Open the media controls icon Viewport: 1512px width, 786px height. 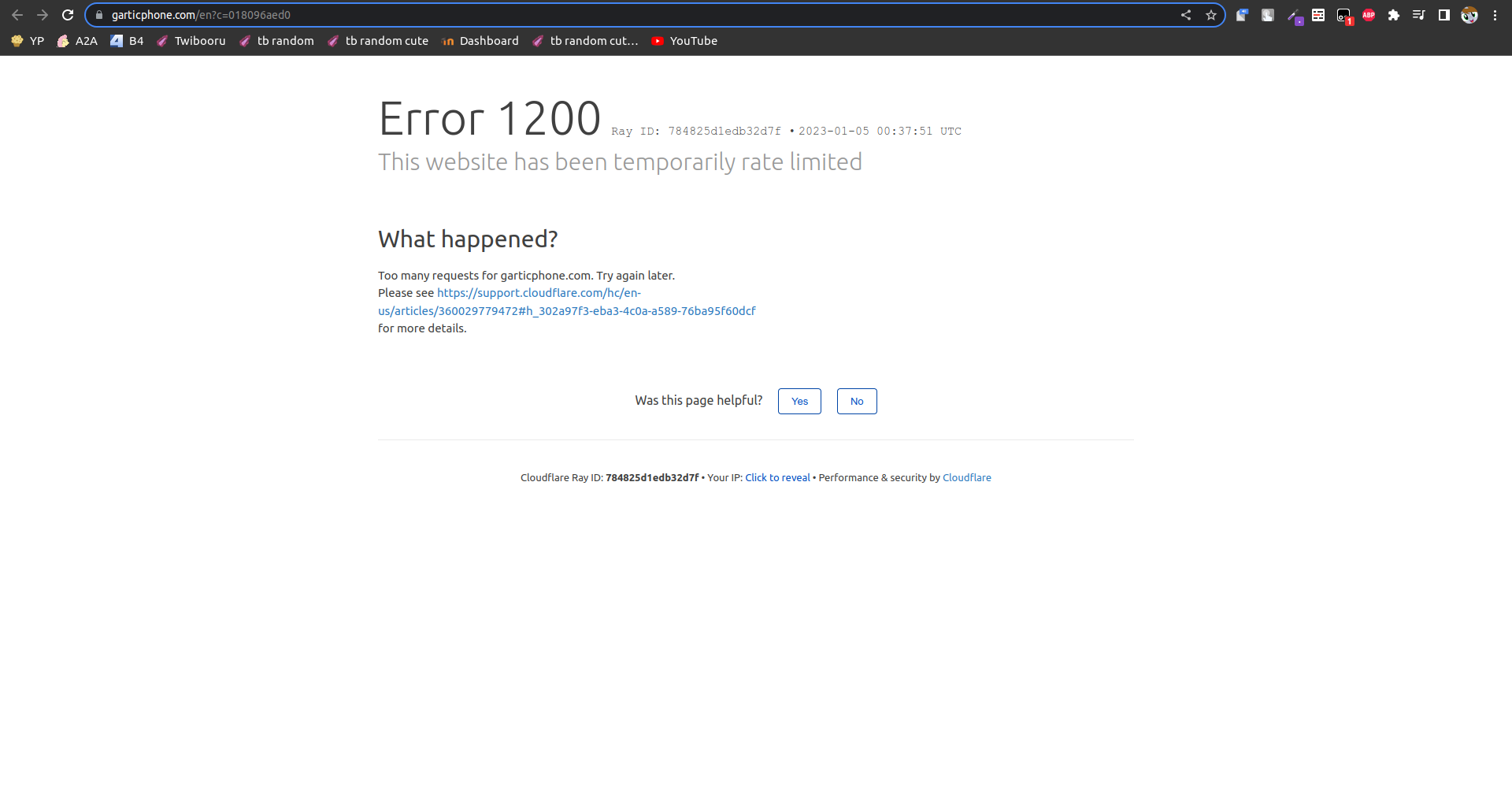pos(1419,15)
